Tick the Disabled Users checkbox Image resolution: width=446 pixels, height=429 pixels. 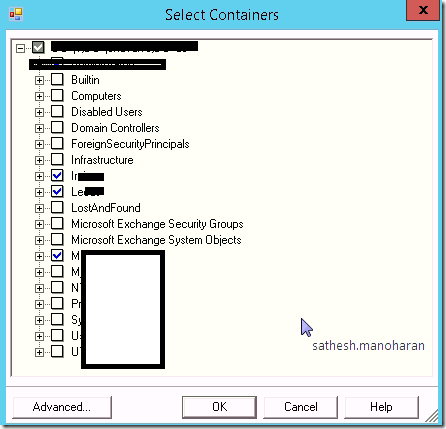(57, 112)
